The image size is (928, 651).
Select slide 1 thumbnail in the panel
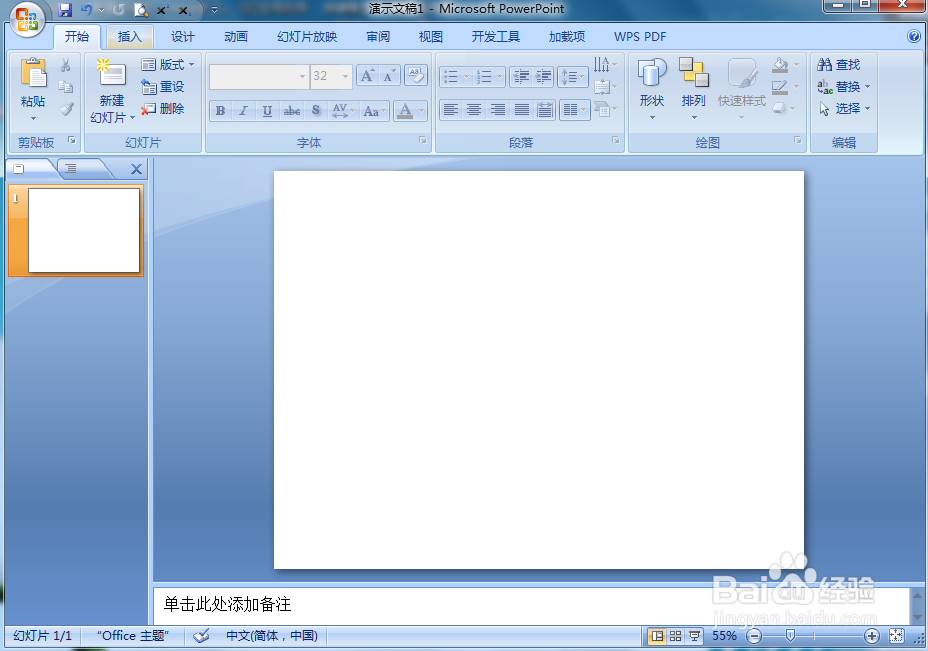click(83, 230)
